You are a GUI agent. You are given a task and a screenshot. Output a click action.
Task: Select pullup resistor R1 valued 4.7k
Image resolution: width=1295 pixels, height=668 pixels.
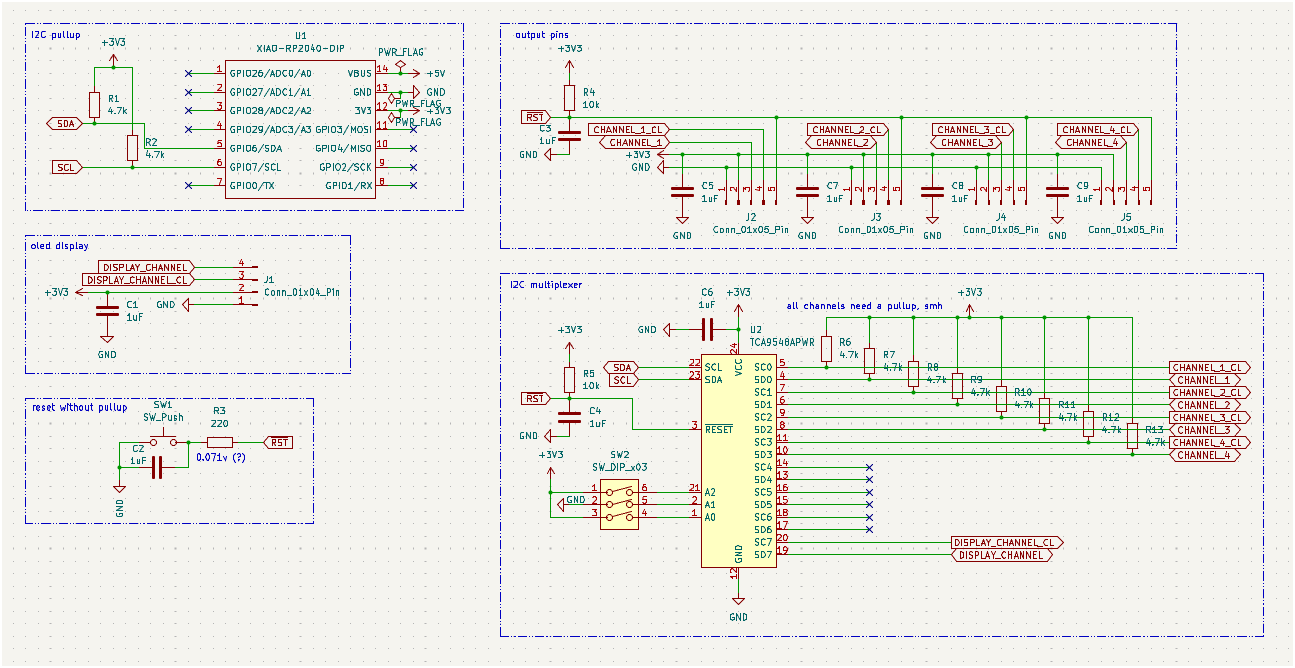[95, 104]
